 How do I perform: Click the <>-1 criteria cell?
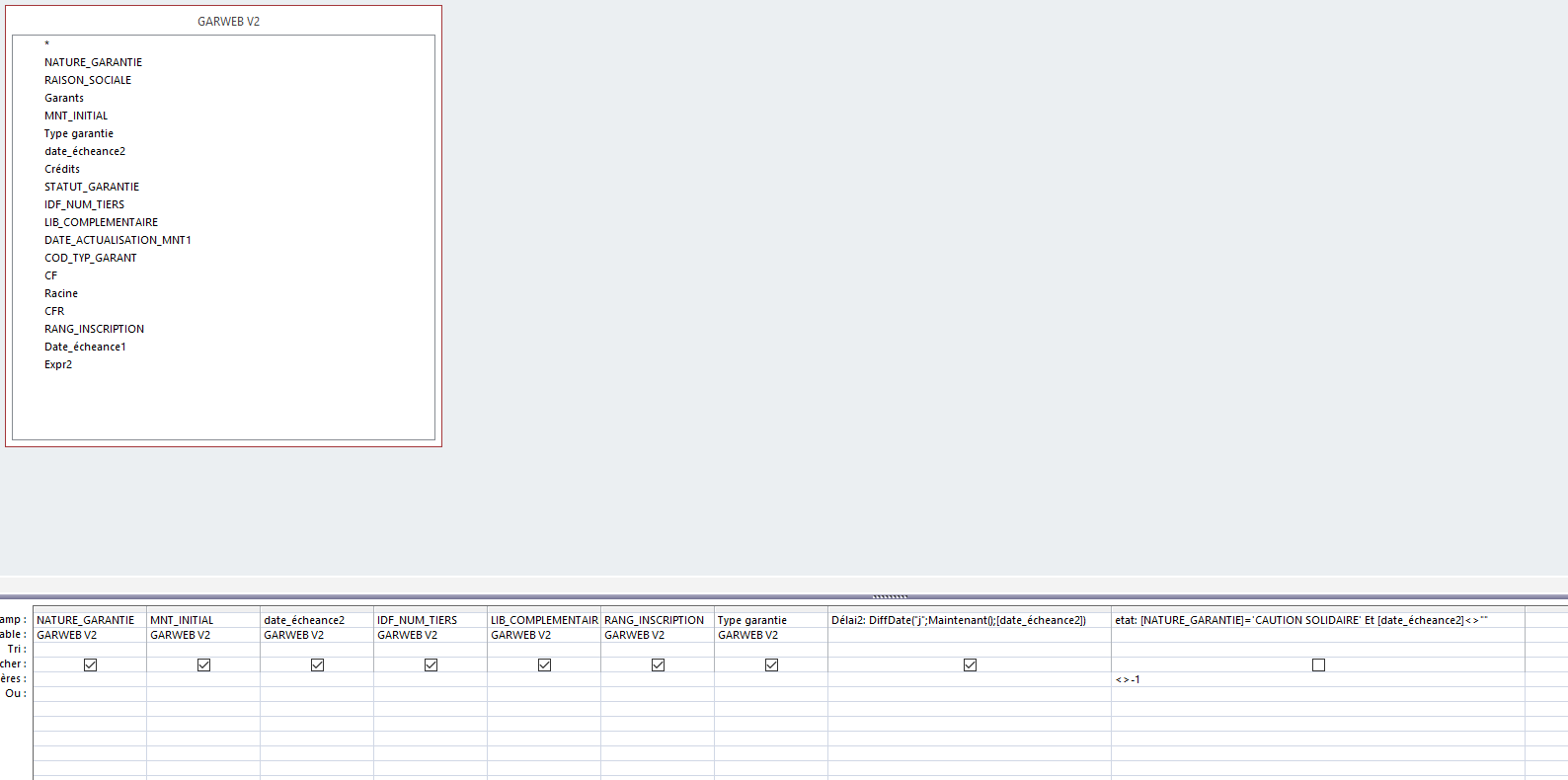click(1318, 679)
